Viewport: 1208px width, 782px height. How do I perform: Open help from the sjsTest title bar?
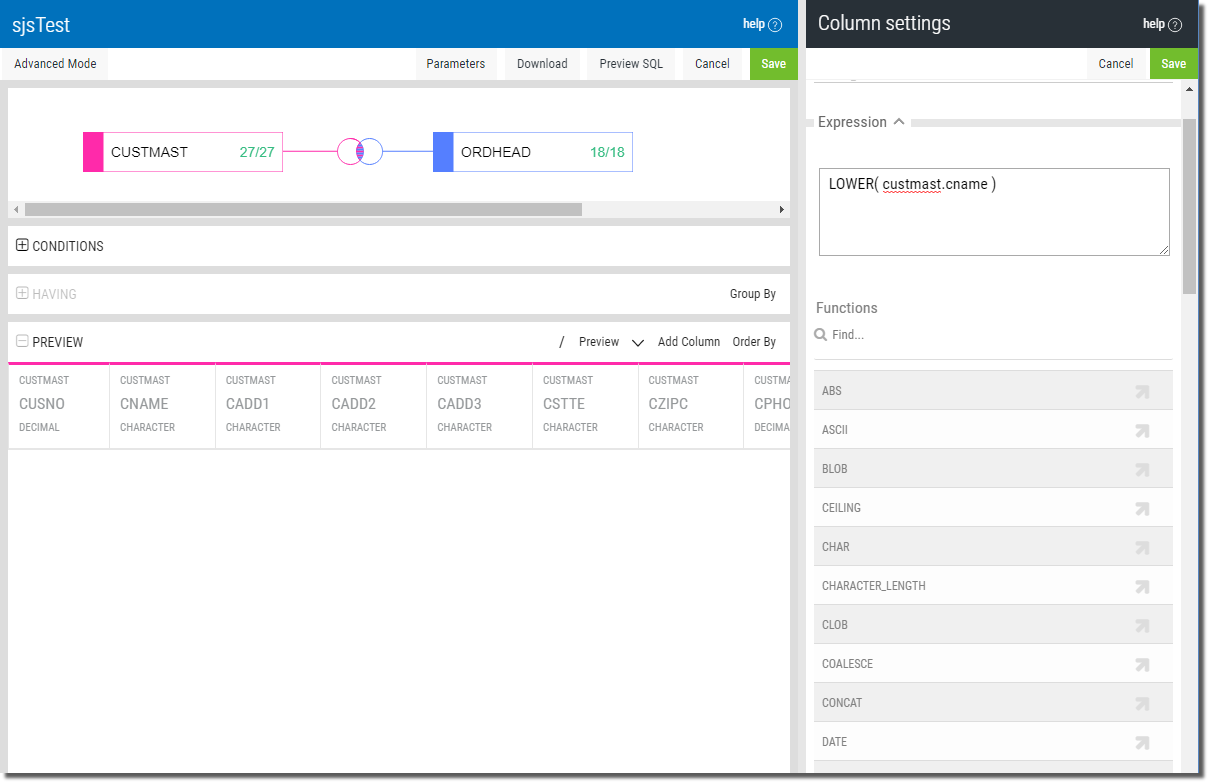[x=763, y=24]
